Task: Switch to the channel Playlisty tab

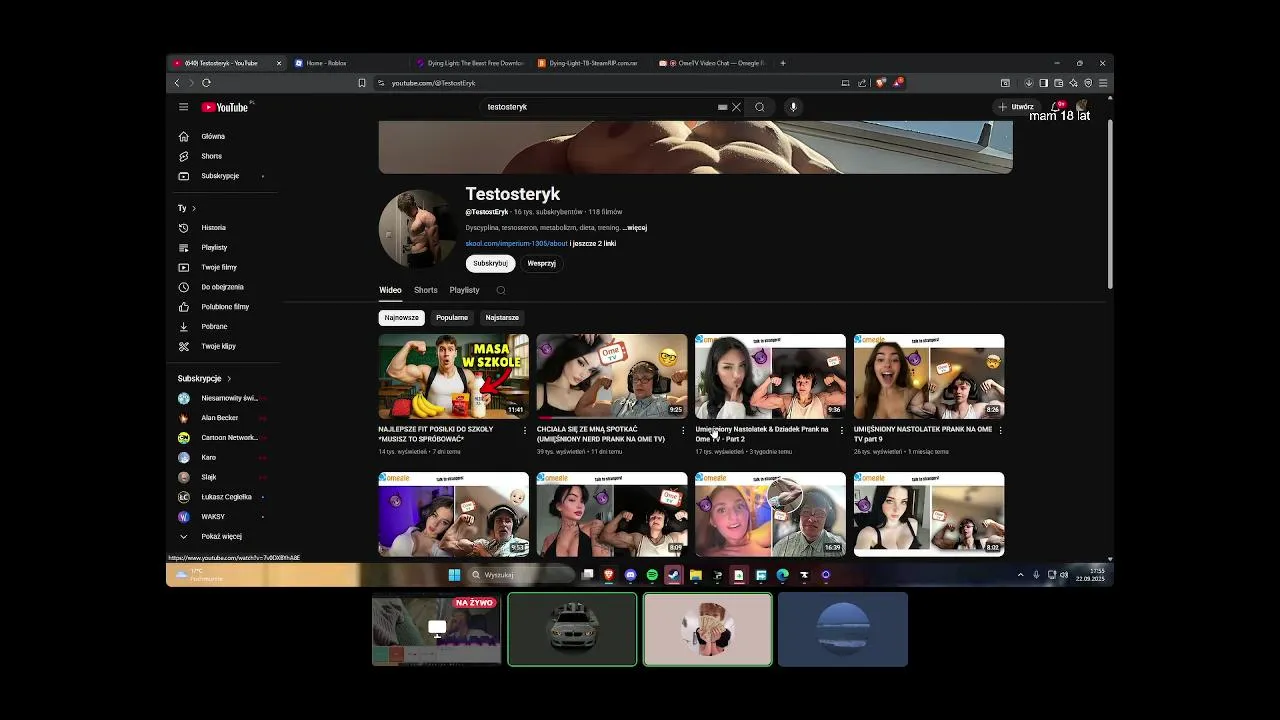Action: pos(464,290)
